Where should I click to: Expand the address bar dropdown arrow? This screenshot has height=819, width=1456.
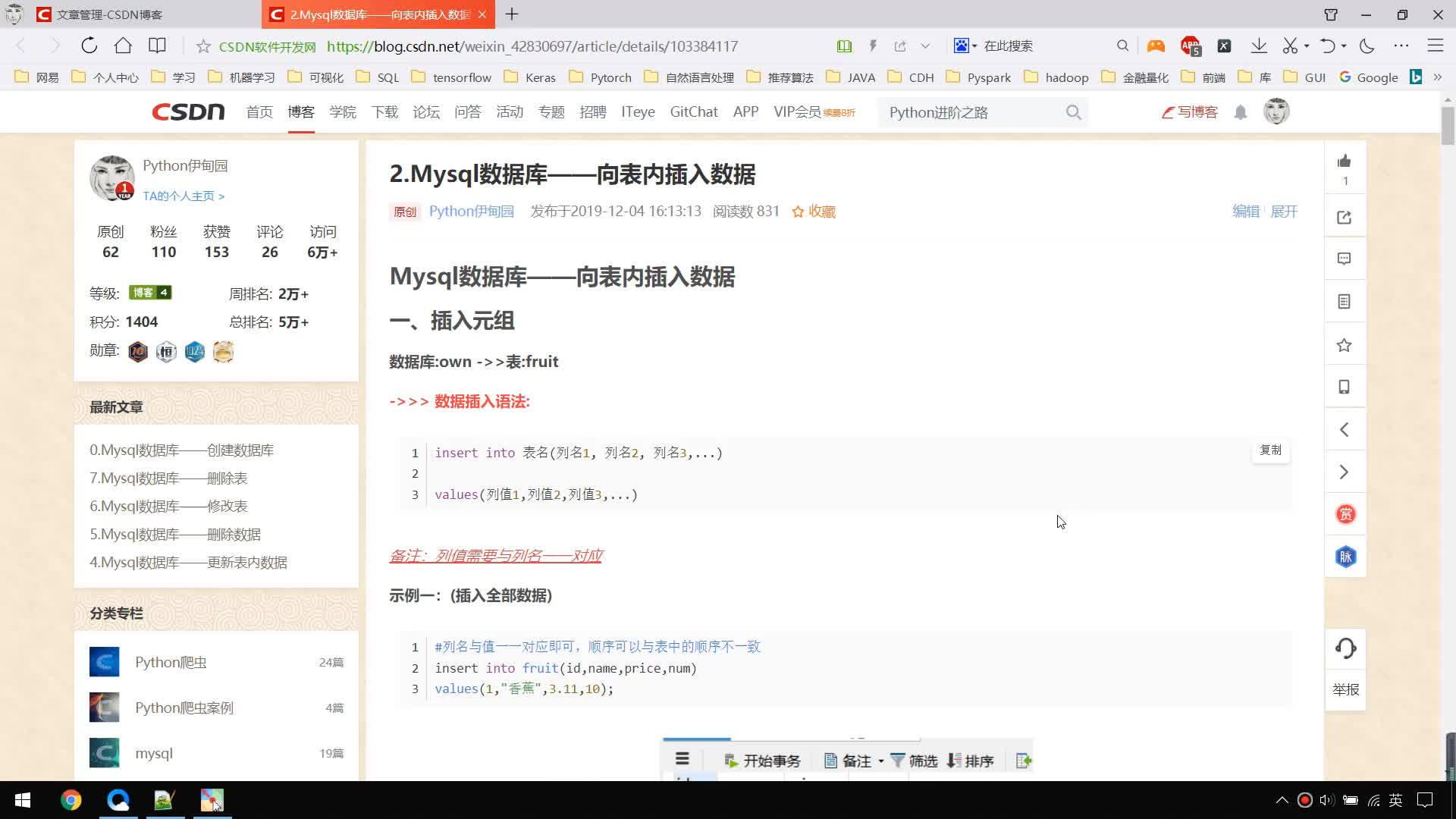pos(925,46)
